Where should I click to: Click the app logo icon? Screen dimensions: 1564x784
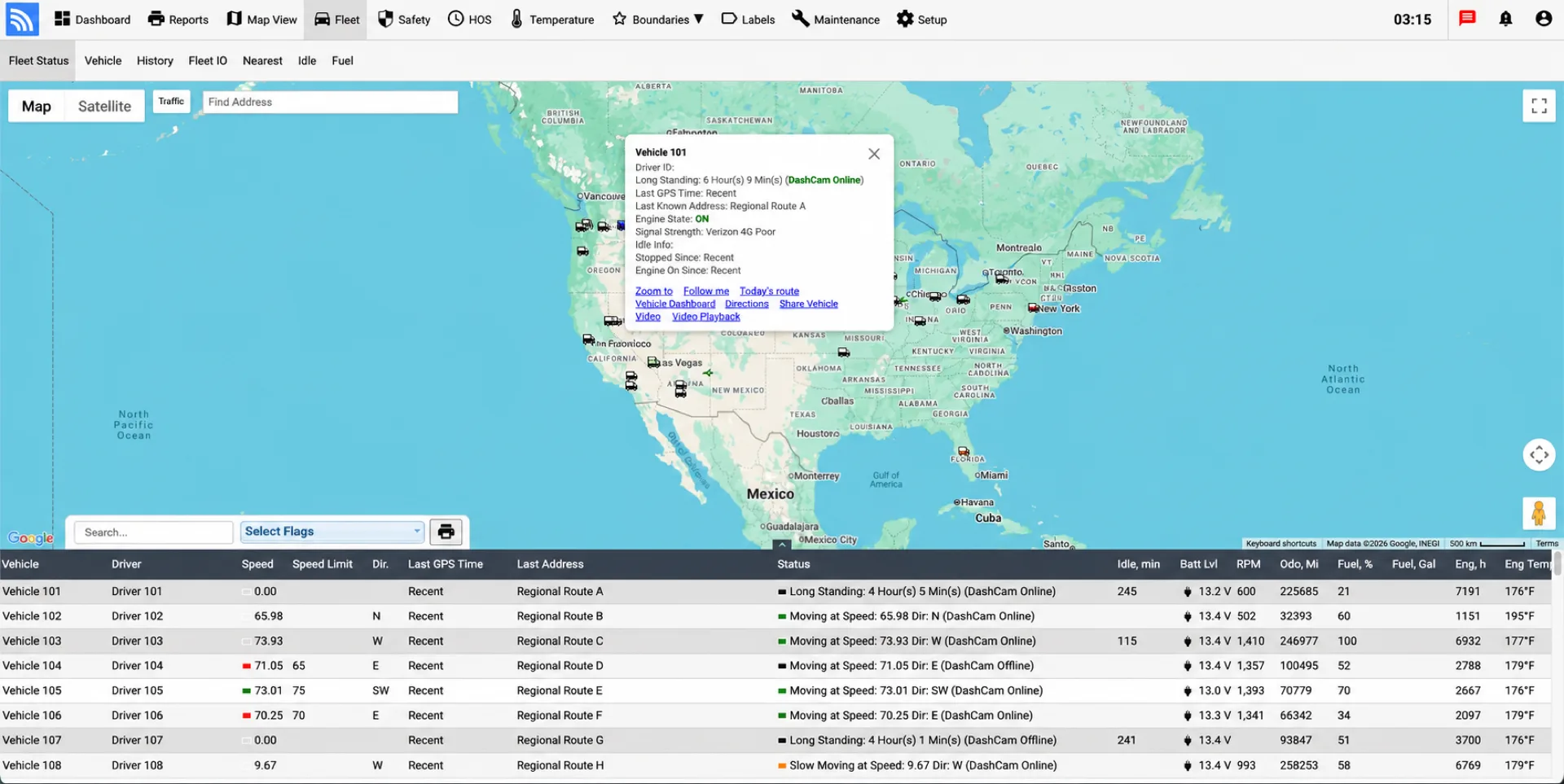(22, 20)
